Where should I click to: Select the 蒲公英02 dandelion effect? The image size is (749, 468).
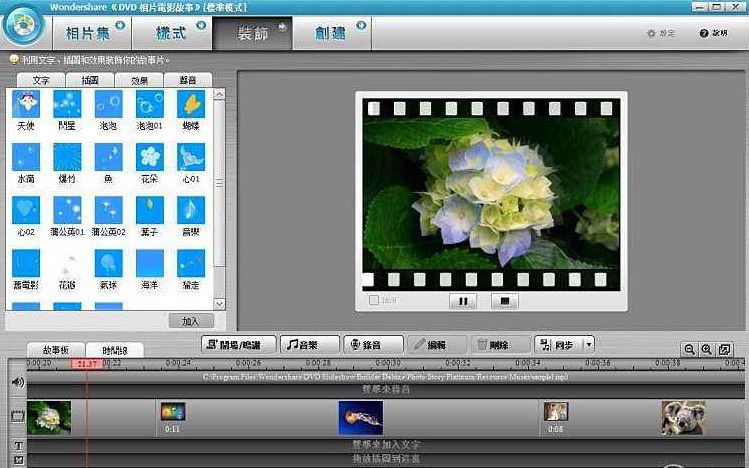tap(108, 210)
